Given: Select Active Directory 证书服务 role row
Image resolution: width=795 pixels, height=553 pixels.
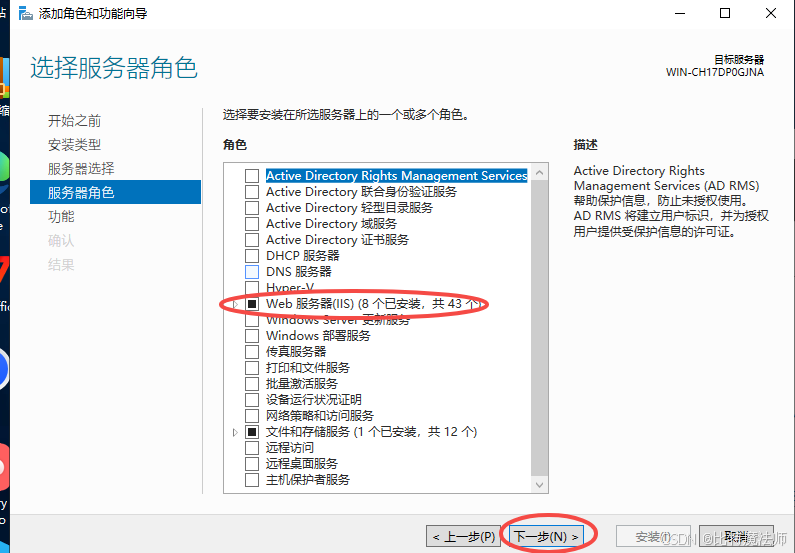Looking at the screenshot, I should (x=337, y=240).
